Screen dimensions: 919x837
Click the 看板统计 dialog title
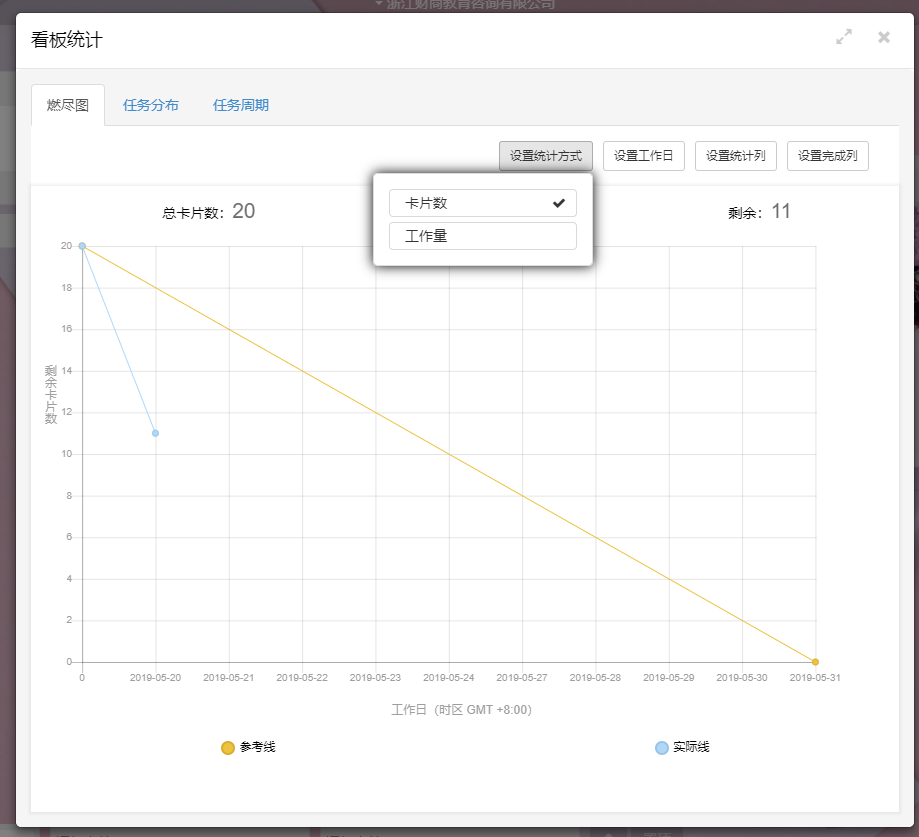67,40
